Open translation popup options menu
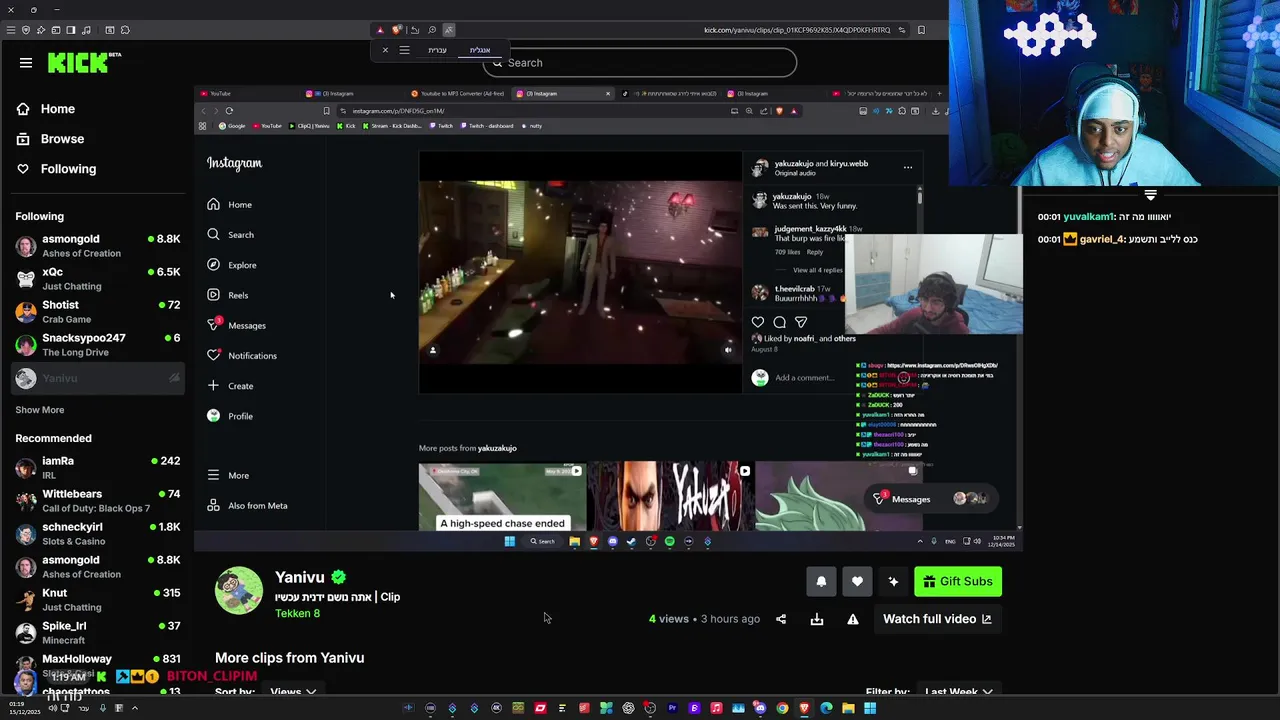Viewport: 1280px width, 720px height. tap(404, 50)
